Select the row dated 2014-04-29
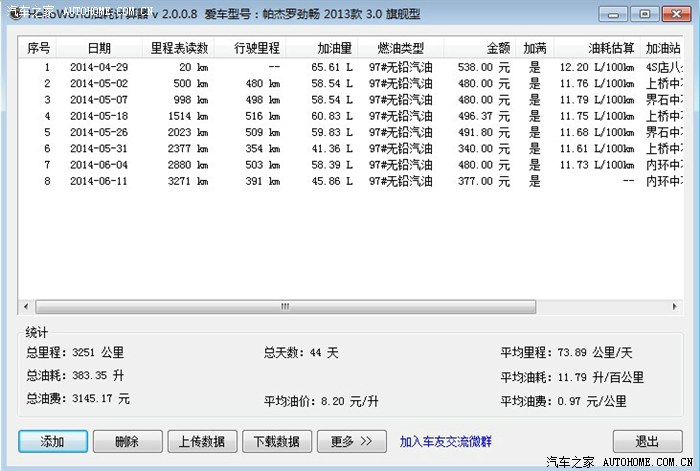The width and height of the screenshot is (700, 471). coord(99,67)
